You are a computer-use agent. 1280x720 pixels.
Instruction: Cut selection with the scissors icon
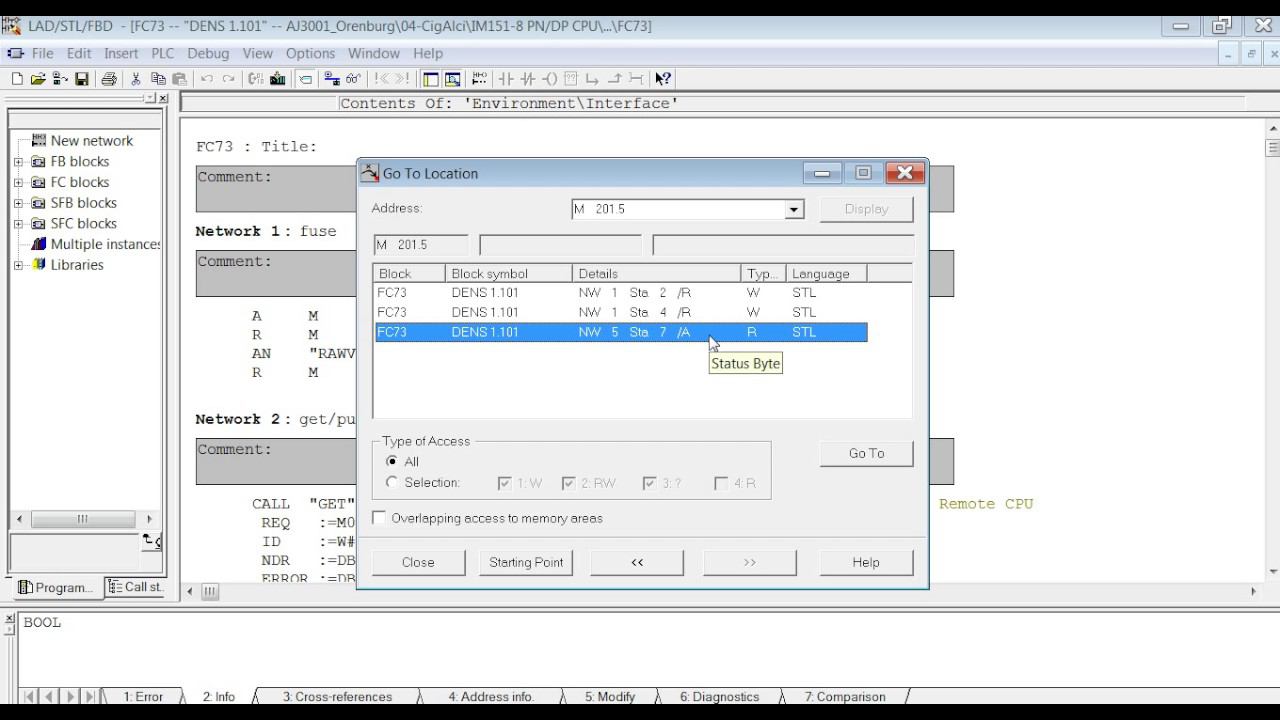coord(136,79)
